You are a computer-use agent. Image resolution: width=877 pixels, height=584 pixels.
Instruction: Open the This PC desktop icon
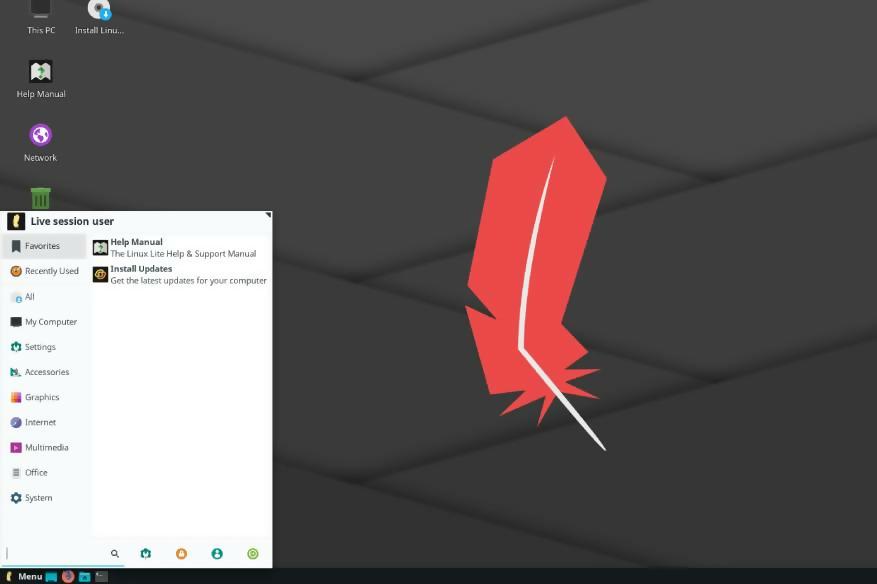[x=40, y=17]
